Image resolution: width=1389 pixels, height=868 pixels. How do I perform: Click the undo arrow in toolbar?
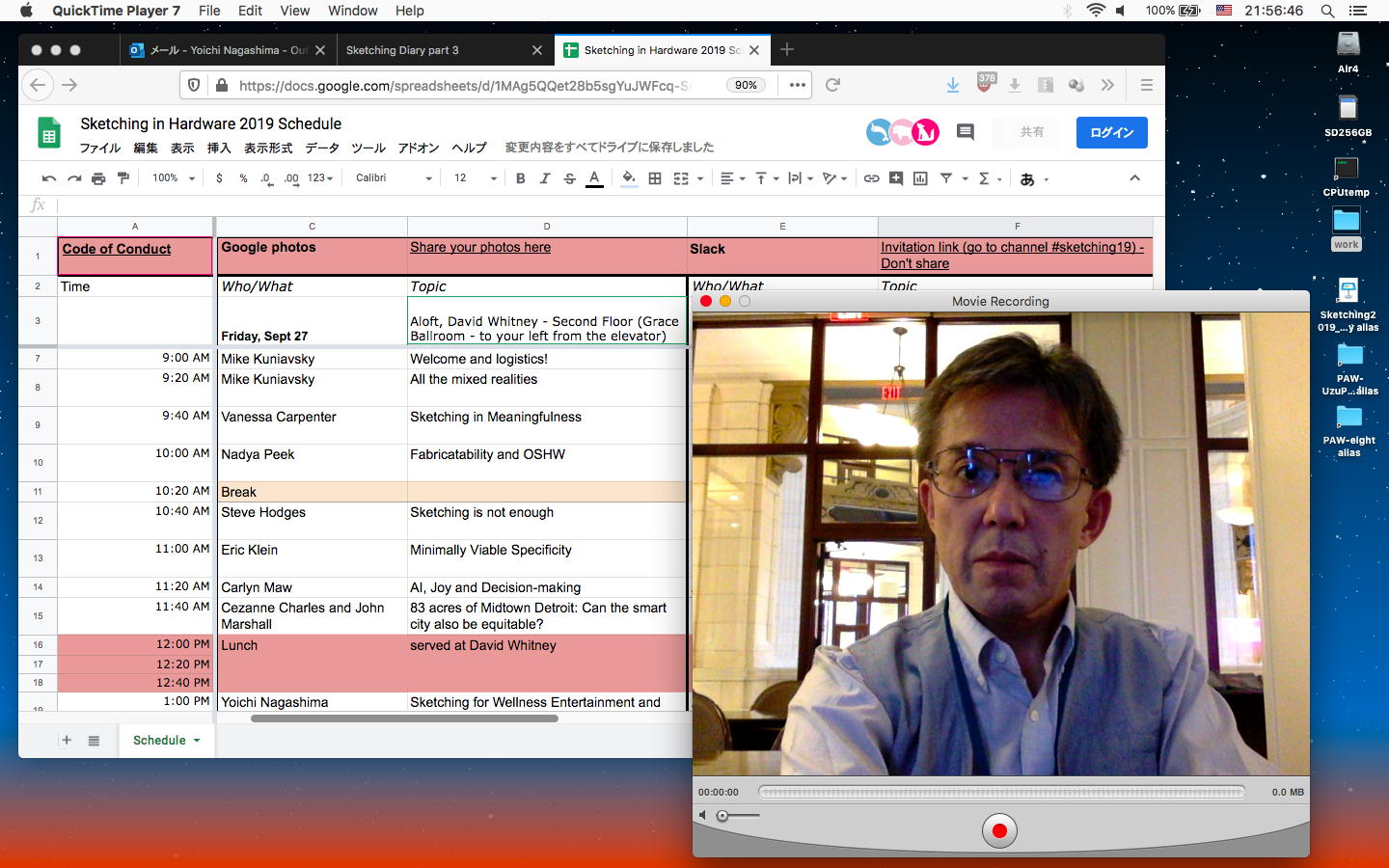tap(49, 178)
